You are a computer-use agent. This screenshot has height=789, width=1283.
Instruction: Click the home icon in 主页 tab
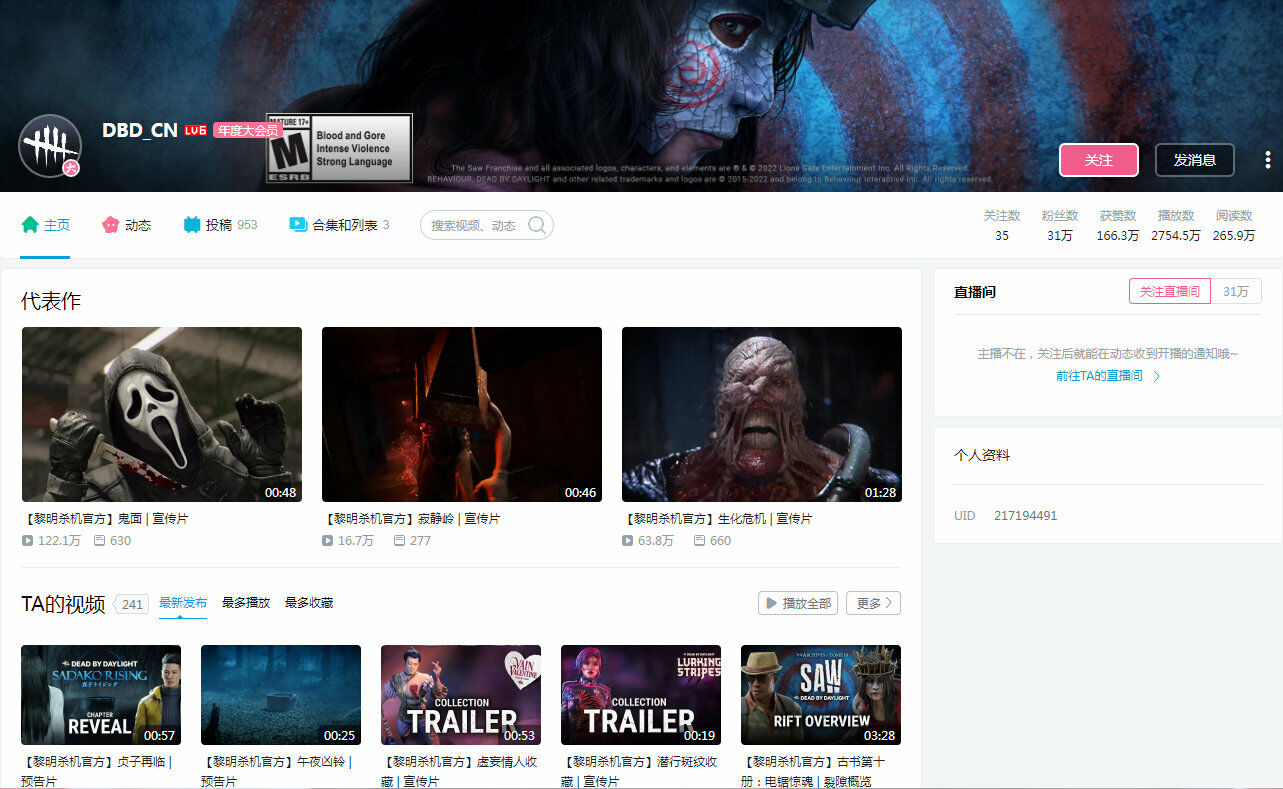30,225
